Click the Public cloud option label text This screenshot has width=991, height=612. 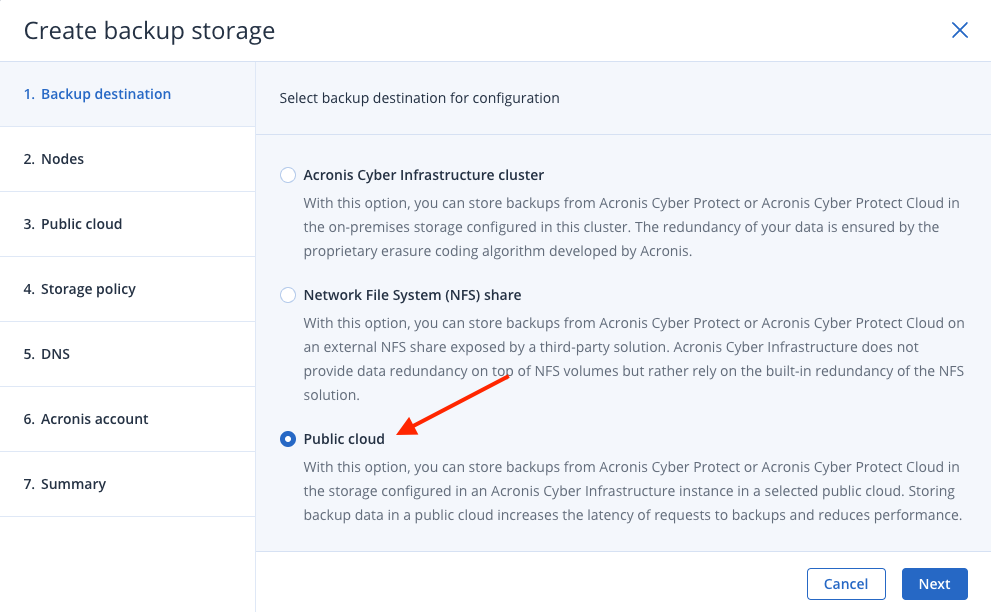[344, 439]
